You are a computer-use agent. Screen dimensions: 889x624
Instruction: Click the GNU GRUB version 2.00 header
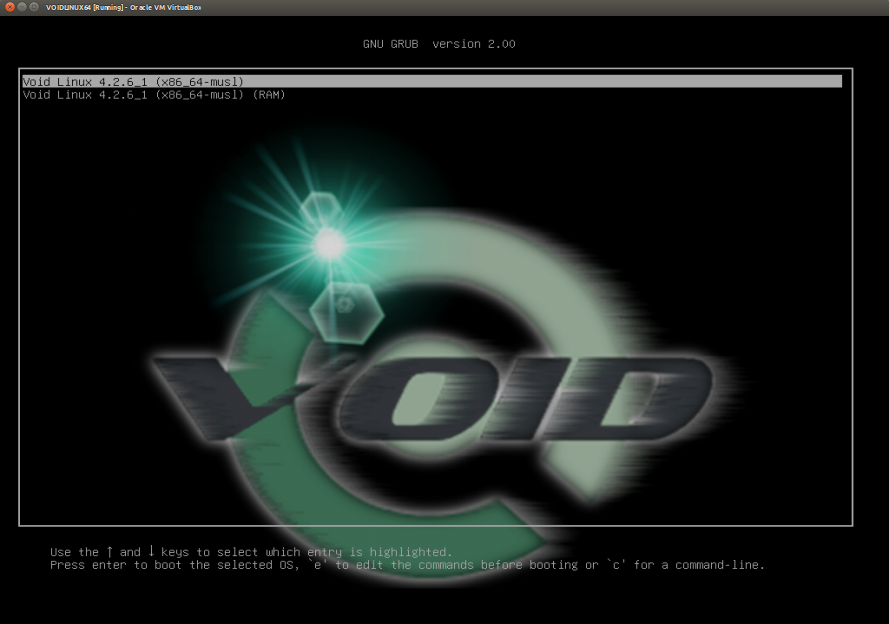pyautogui.click(x=439, y=45)
